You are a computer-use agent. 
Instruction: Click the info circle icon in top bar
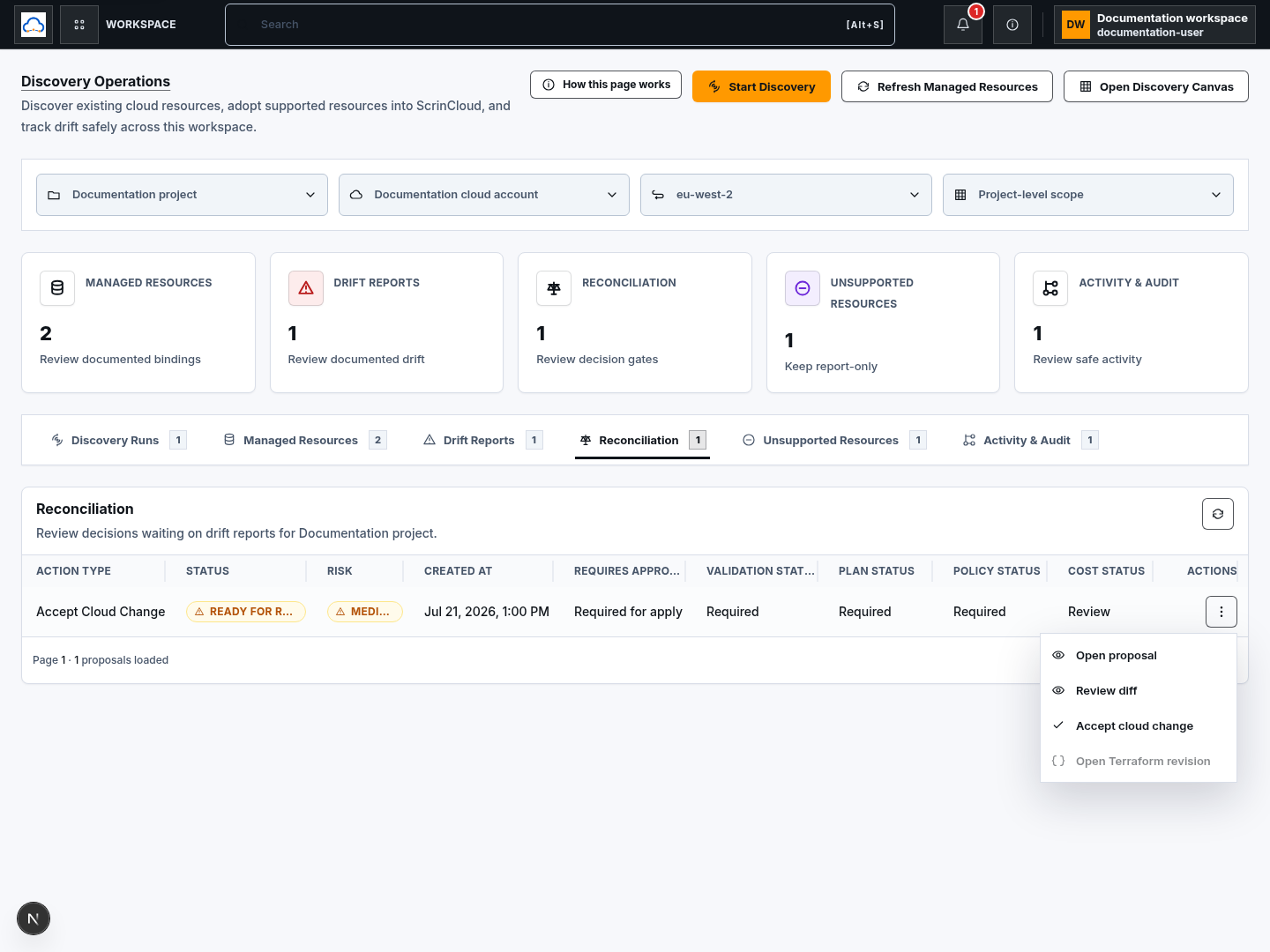tap(1012, 25)
